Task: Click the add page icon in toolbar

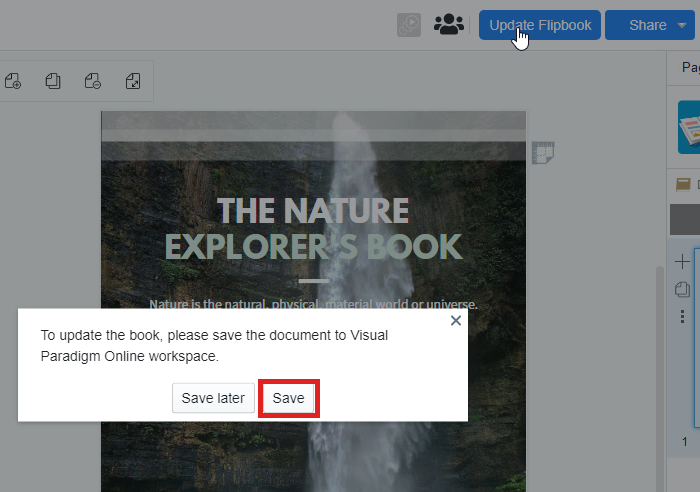Action: [12, 81]
